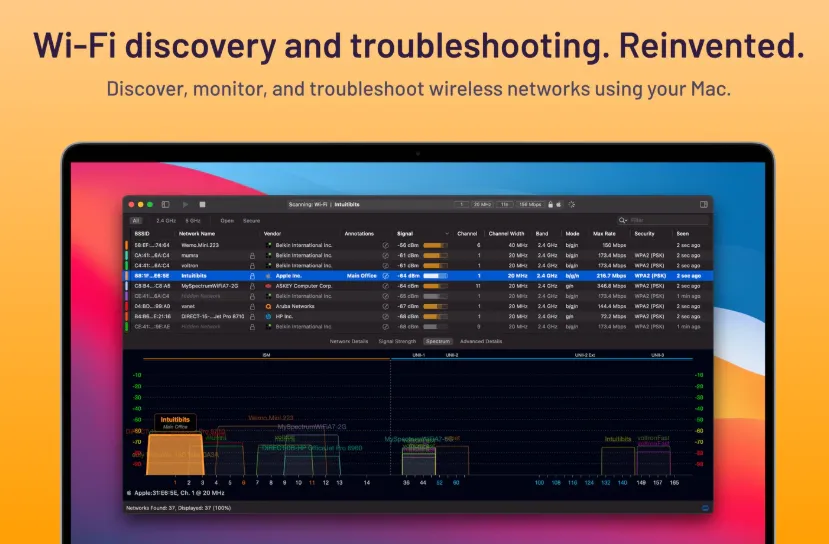Switch to the Signal Strength tab

[x=397, y=342]
